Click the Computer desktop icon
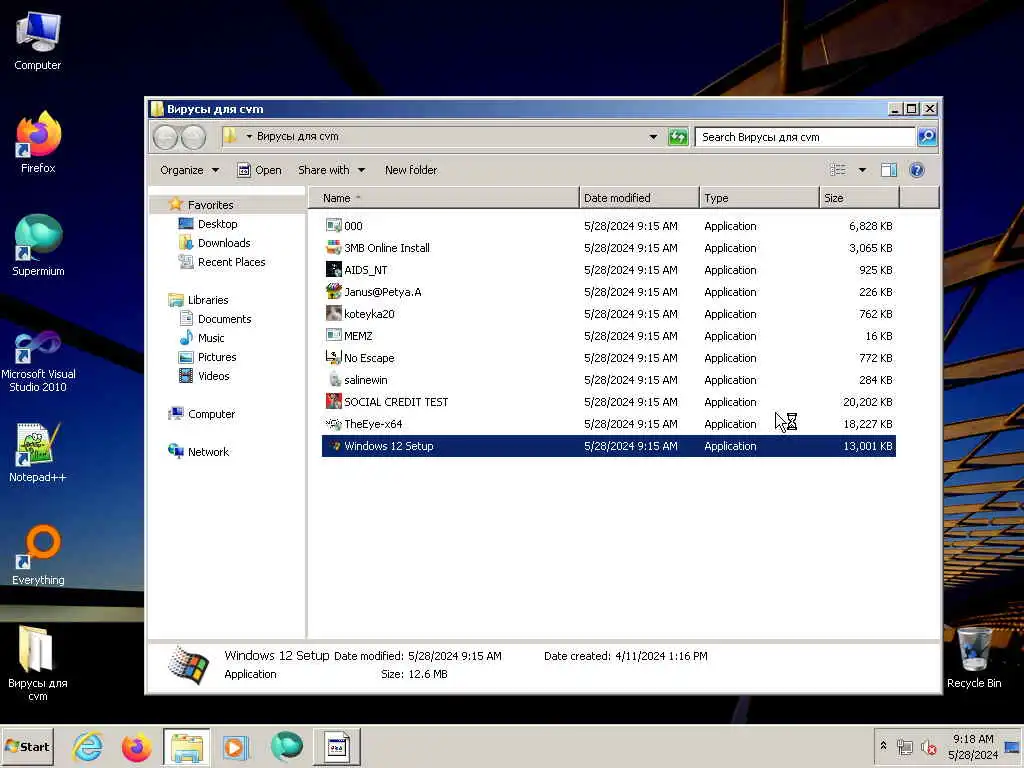Image resolution: width=1024 pixels, height=768 pixels. pyautogui.click(x=37, y=40)
